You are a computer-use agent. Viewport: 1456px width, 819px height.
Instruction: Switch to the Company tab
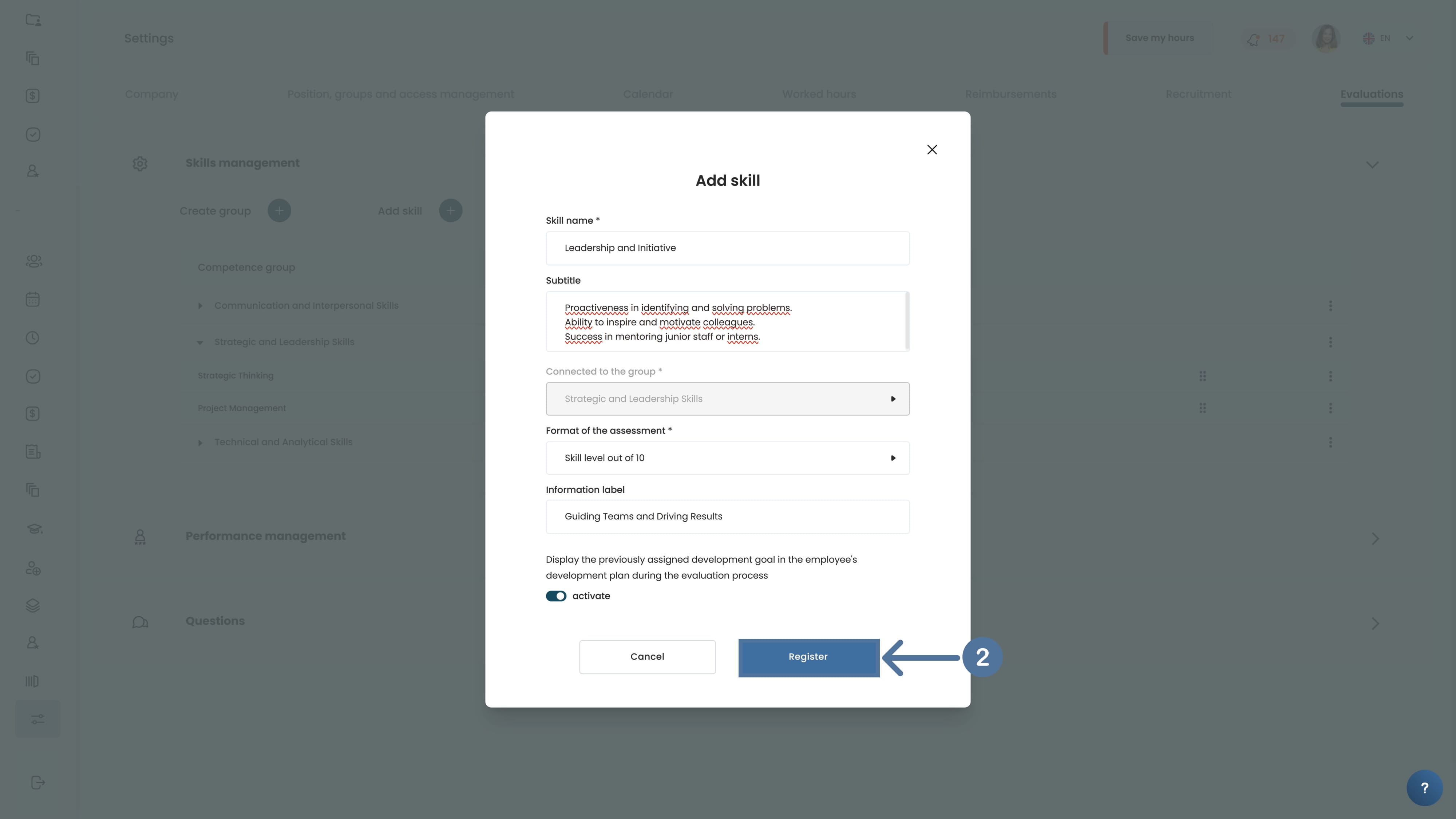[x=151, y=94]
